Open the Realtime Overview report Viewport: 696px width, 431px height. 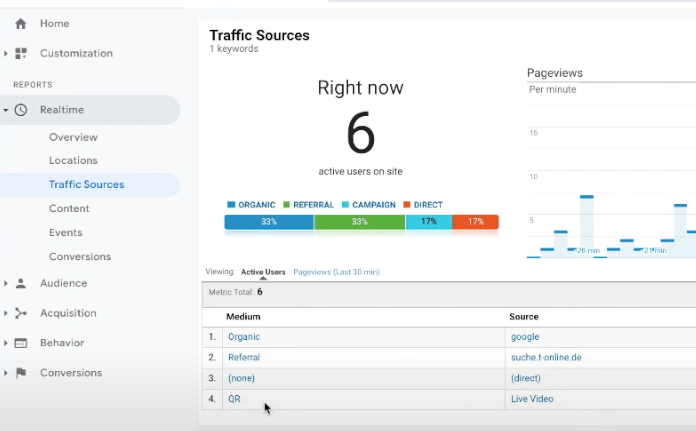tap(73, 137)
